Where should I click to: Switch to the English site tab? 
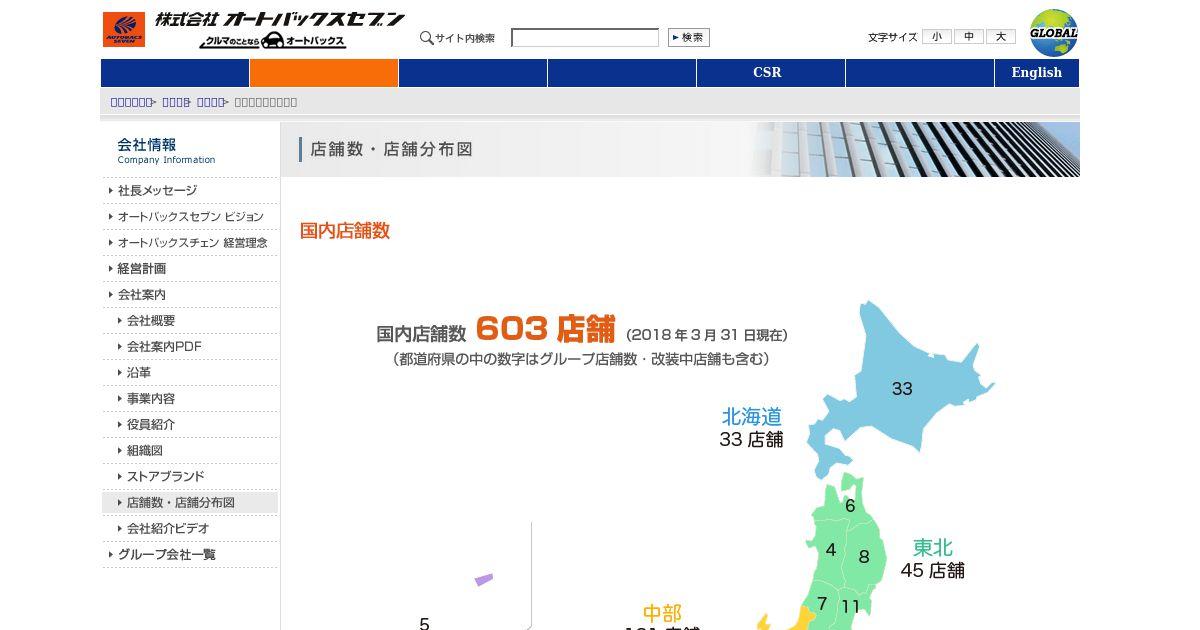(1037, 73)
